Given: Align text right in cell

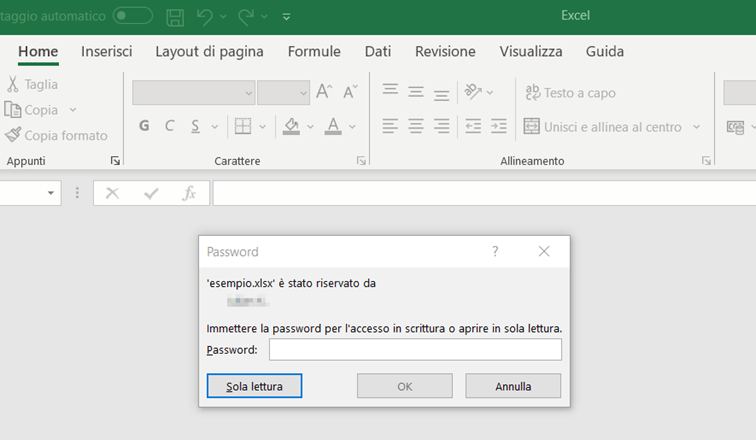Looking at the screenshot, I should [441, 126].
